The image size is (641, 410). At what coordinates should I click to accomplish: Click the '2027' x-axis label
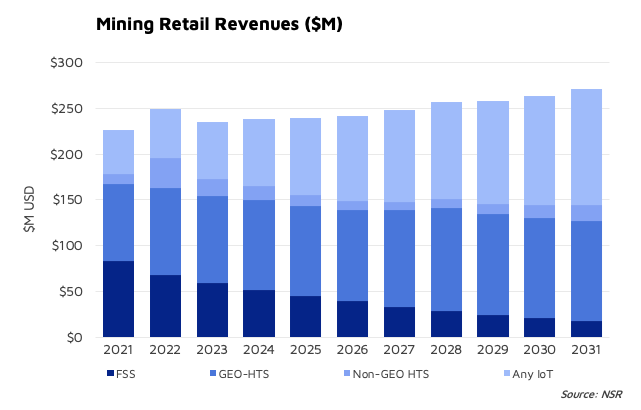point(399,350)
